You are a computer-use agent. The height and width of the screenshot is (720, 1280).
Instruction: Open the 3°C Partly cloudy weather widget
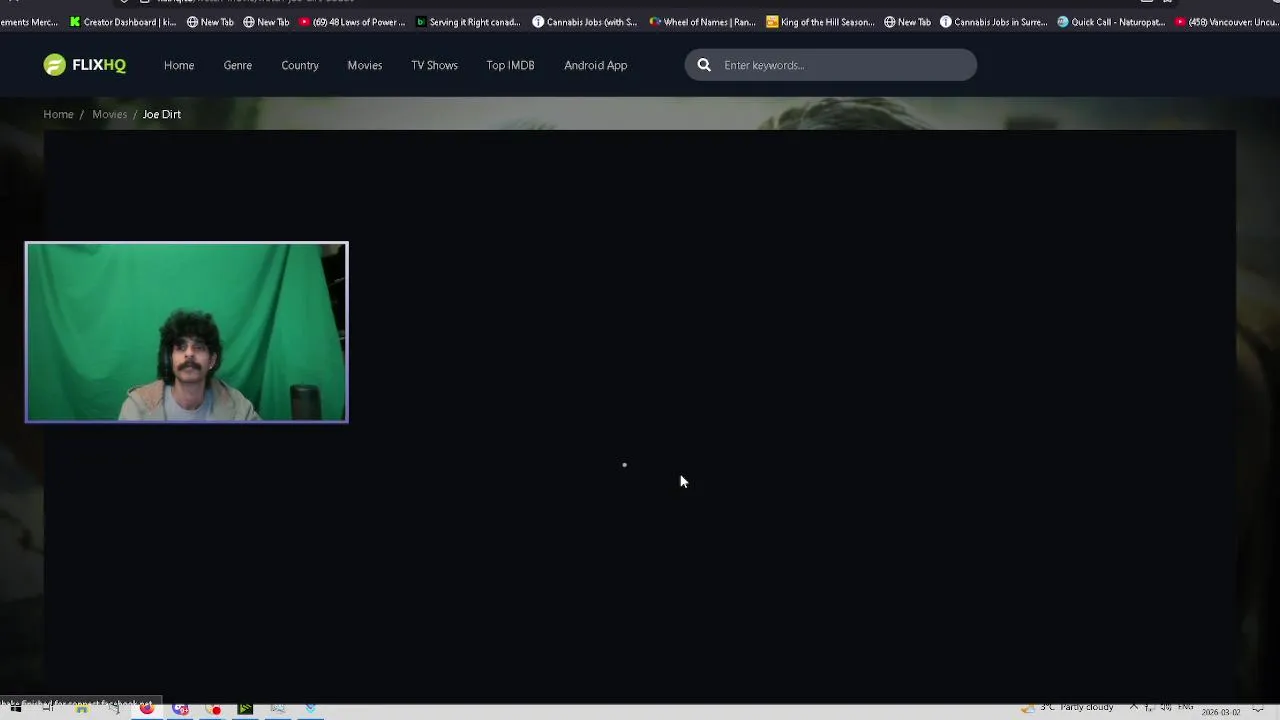[x=1068, y=708]
